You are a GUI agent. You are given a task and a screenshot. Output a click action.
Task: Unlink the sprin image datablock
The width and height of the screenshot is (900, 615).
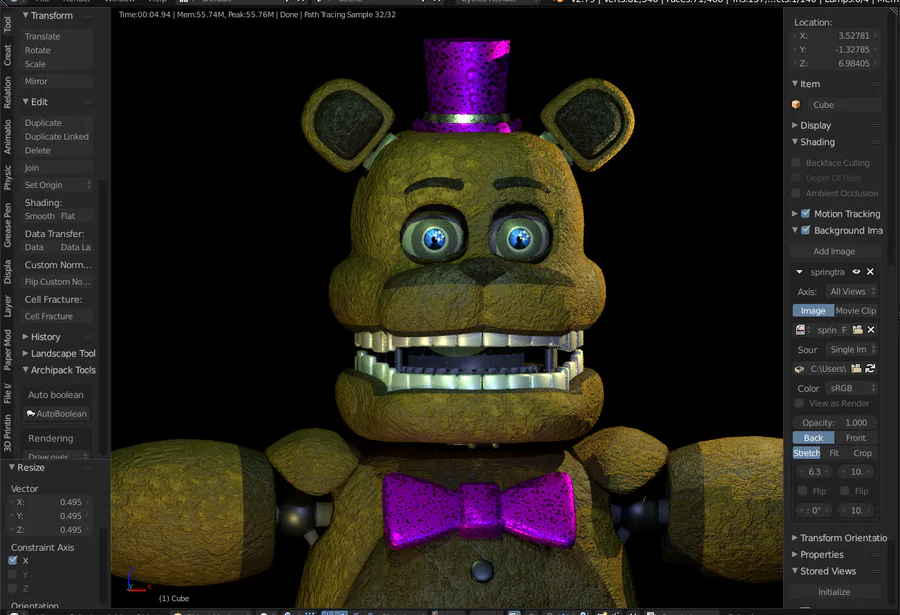point(871,330)
